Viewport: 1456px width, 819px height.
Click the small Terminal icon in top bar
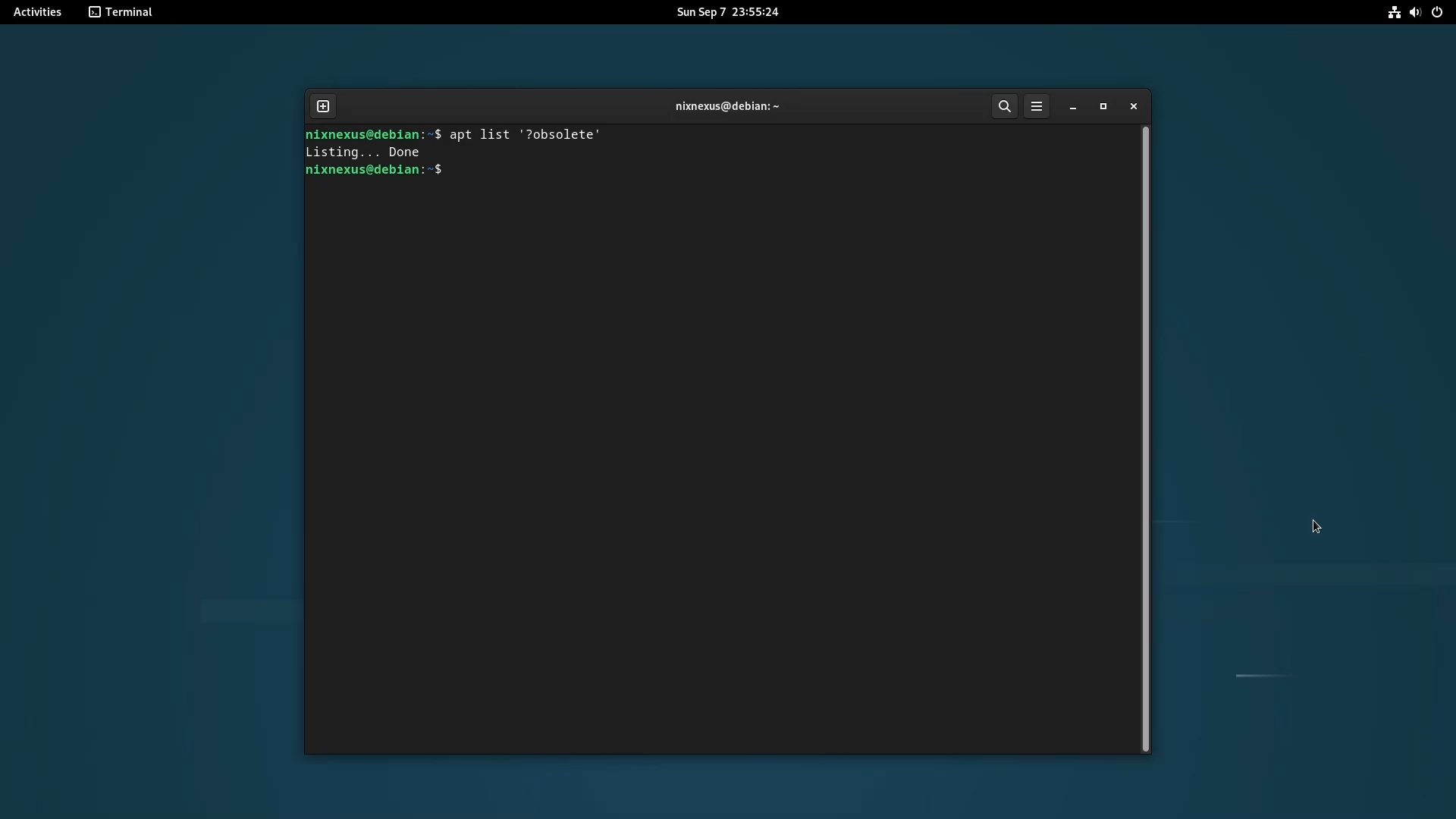[95, 12]
